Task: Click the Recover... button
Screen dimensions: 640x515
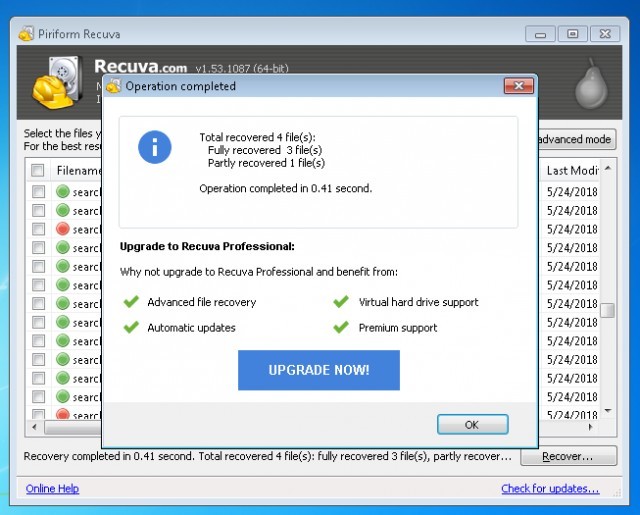Action: click(x=568, y=456)
